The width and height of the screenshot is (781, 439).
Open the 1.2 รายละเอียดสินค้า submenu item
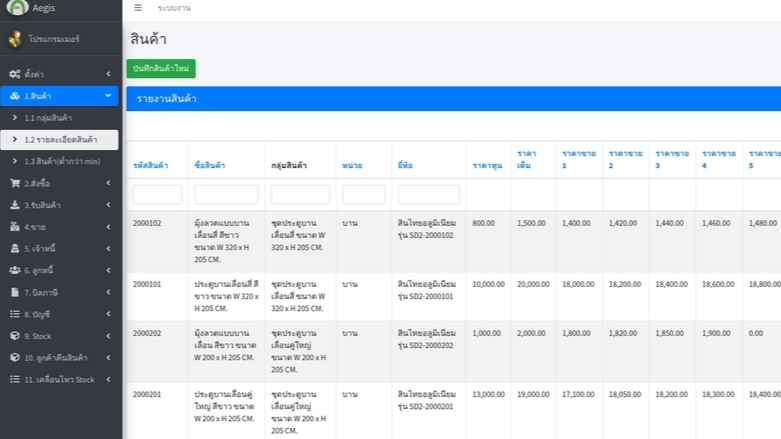point(60,140)
